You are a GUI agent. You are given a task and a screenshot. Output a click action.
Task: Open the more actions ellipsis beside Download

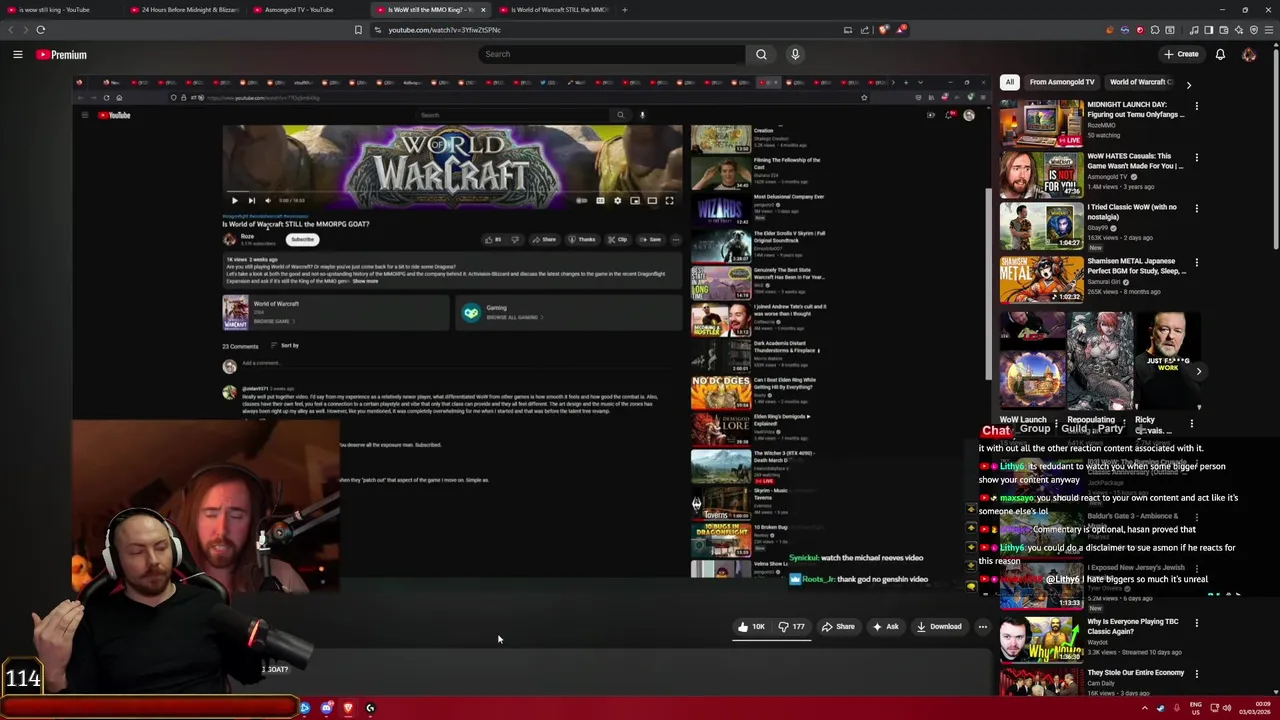(982, 627)
